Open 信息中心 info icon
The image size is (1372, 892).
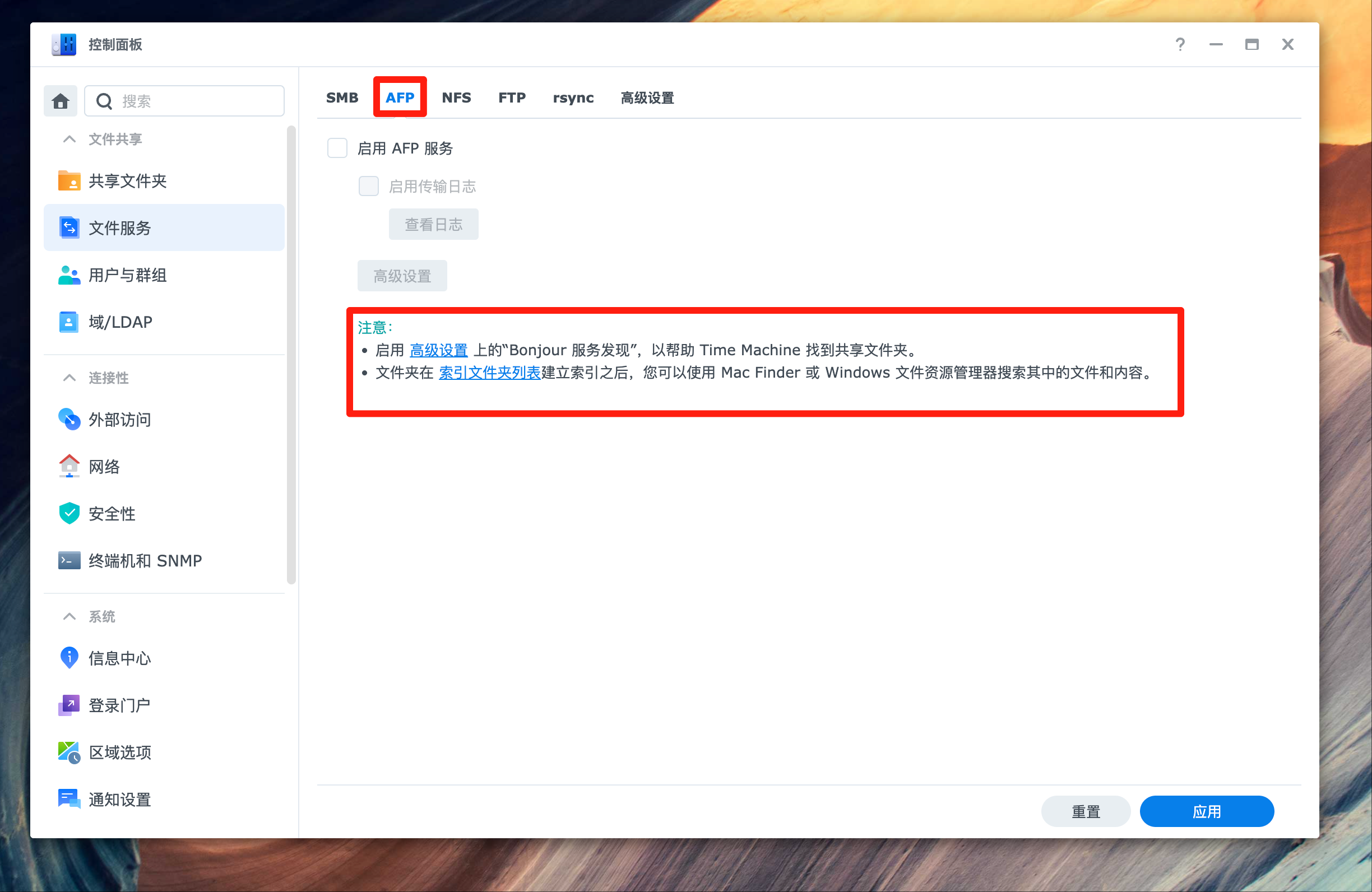point(69,658)
